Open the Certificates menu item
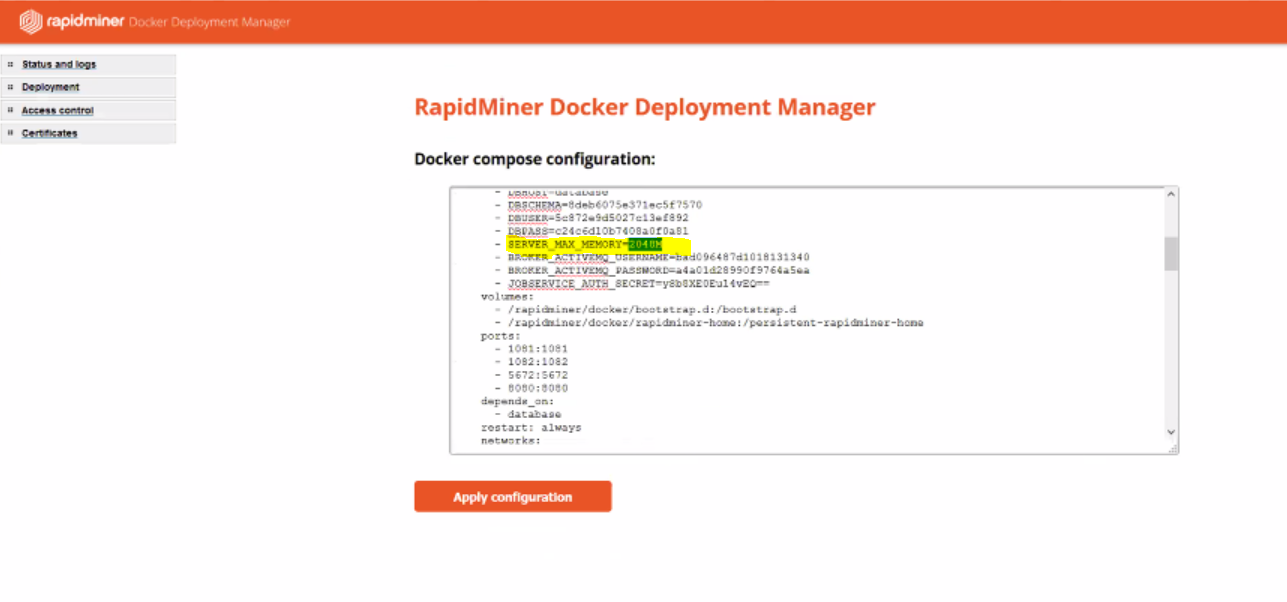The width and height of the screenshot is (1287, 602). pyautogui.click(x=49, y=133)
